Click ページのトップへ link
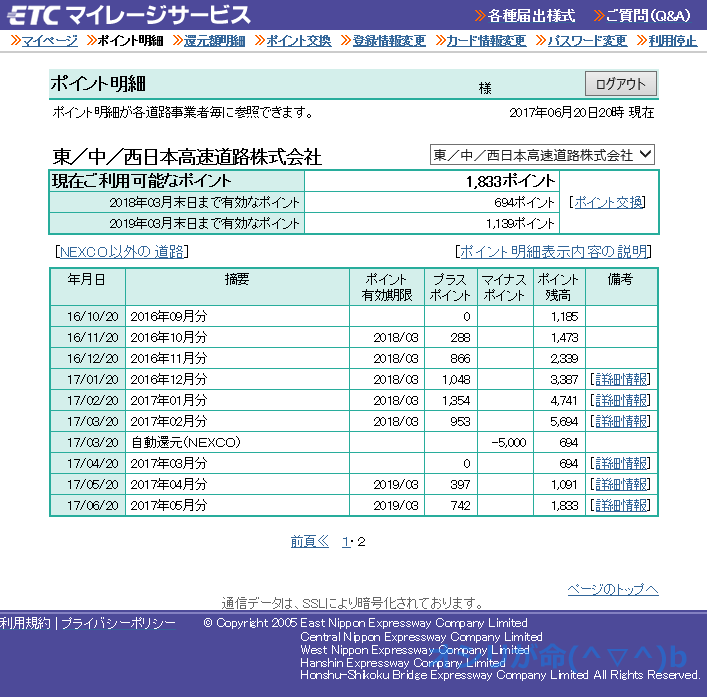The width and height of the screenshot is (707, 697). pos(613,589)
